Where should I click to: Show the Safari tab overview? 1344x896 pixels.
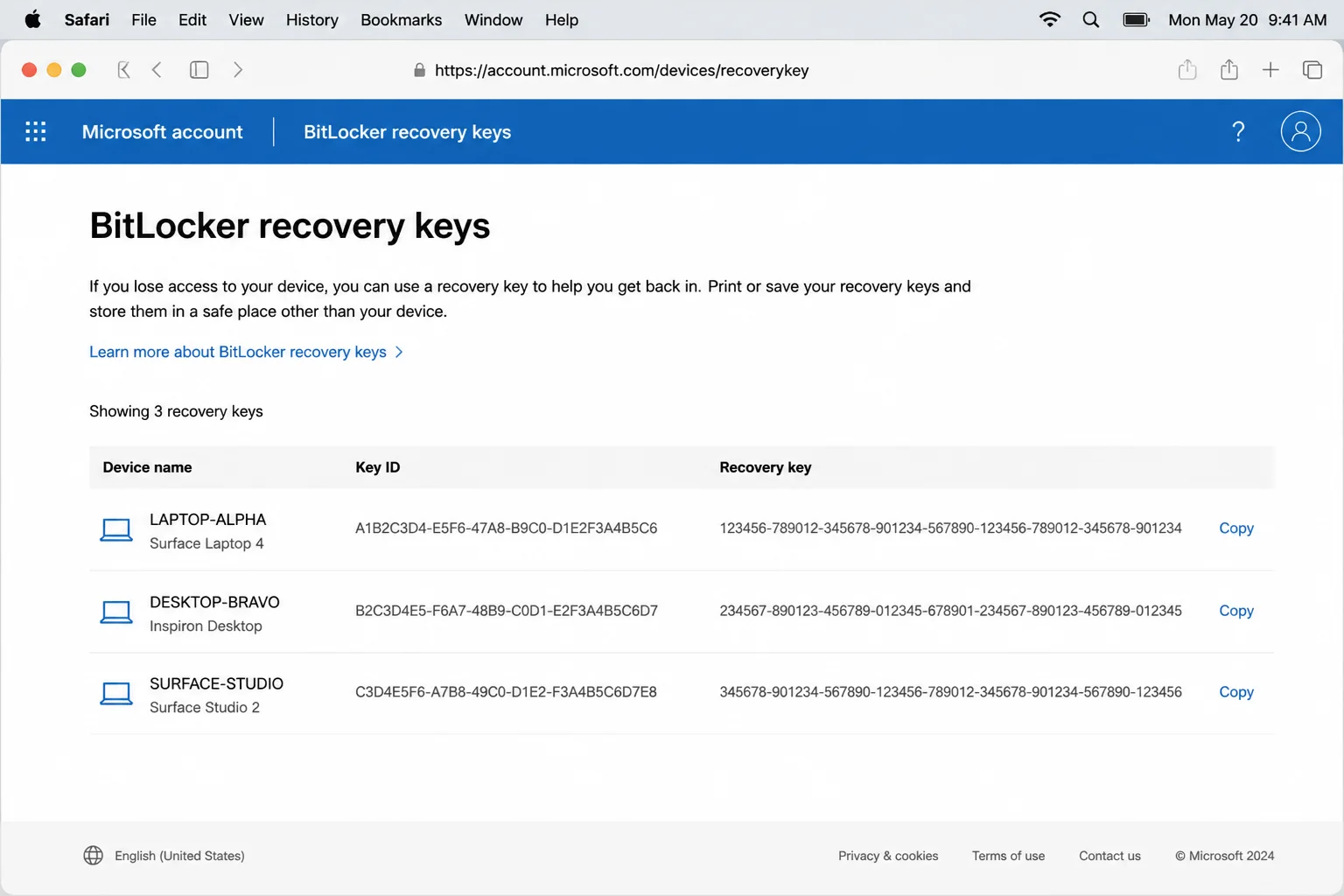[1312, 70]
